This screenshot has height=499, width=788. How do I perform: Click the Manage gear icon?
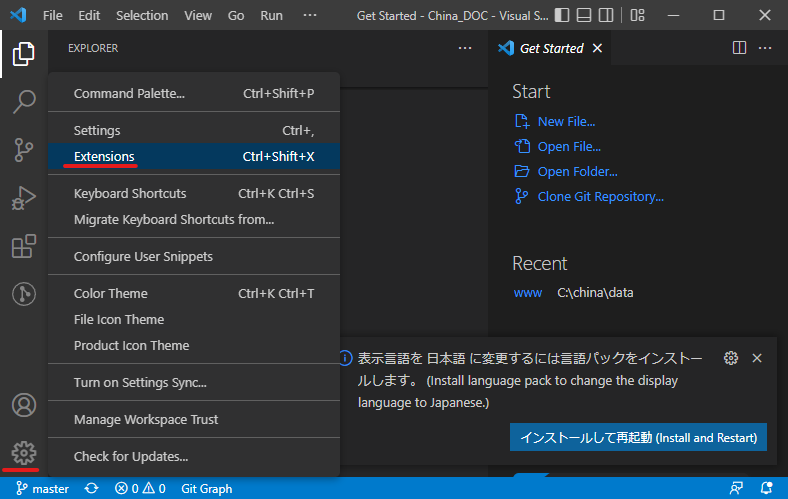click(x=24, y=453)
